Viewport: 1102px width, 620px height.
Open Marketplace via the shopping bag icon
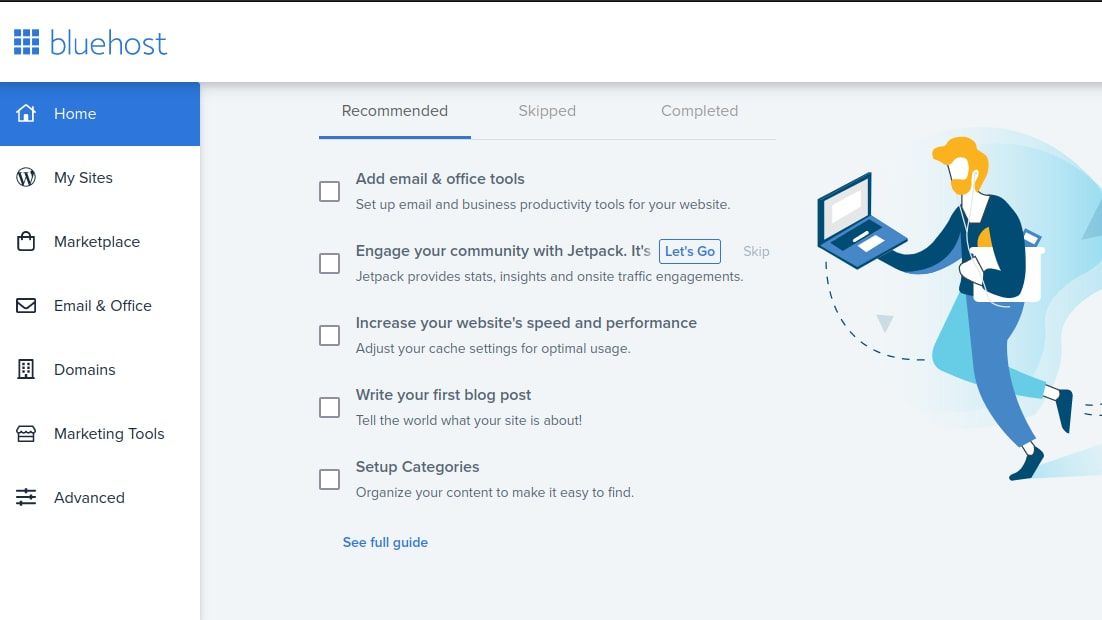coord(26,242)
